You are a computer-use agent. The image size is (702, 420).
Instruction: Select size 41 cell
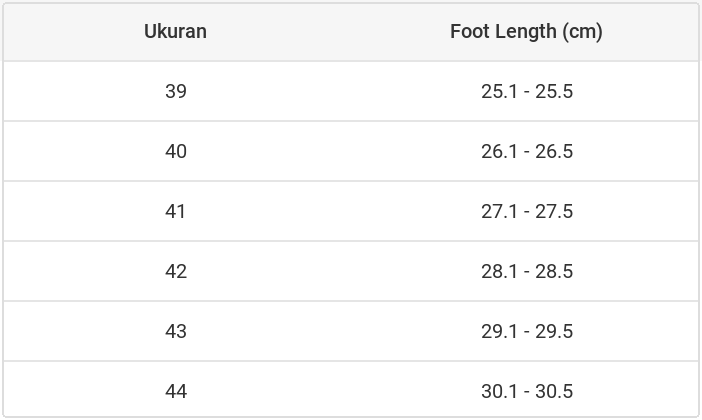175,211
